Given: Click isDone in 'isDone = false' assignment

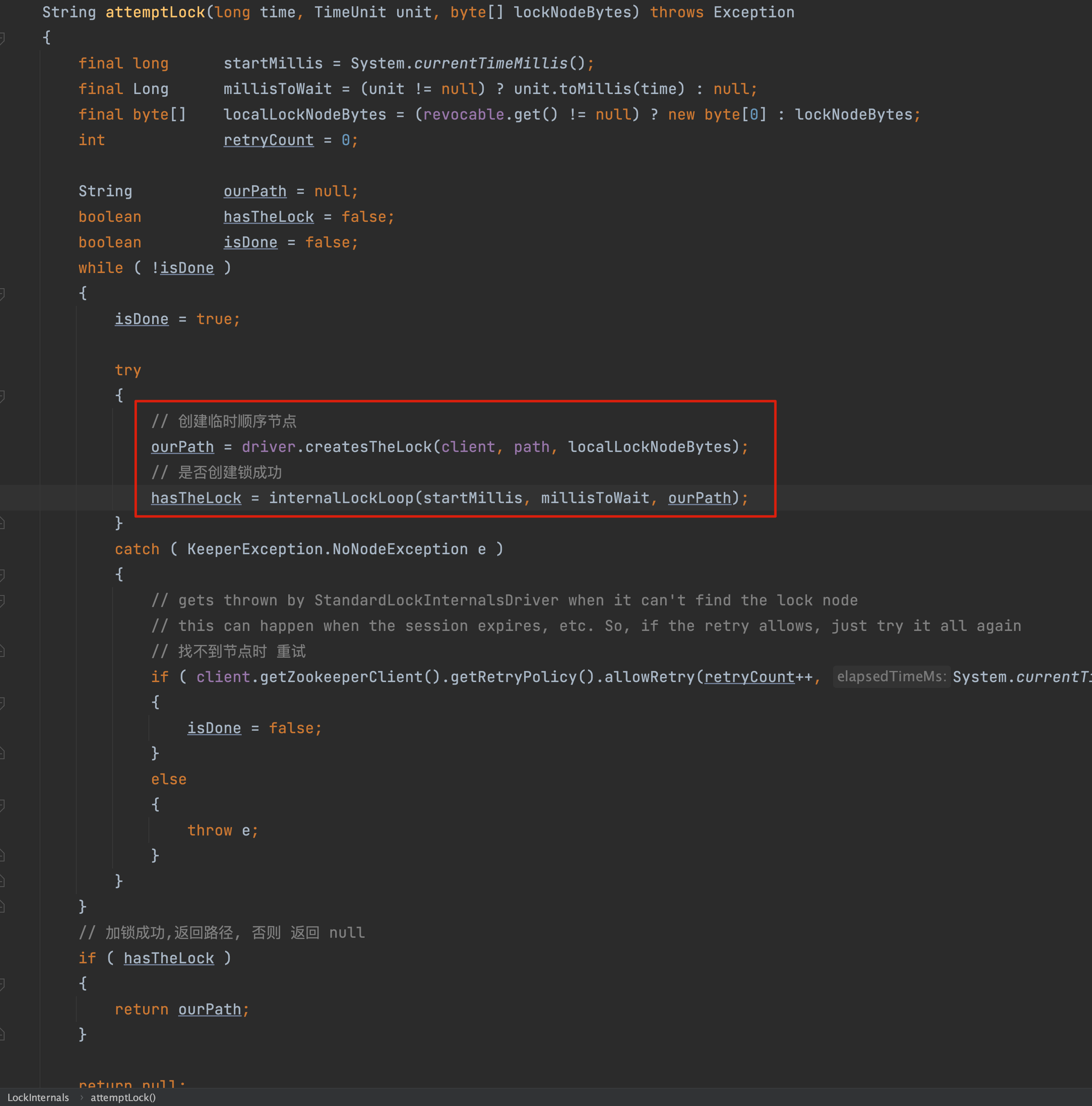Looking at the screenshot, I should pos(214,728).
